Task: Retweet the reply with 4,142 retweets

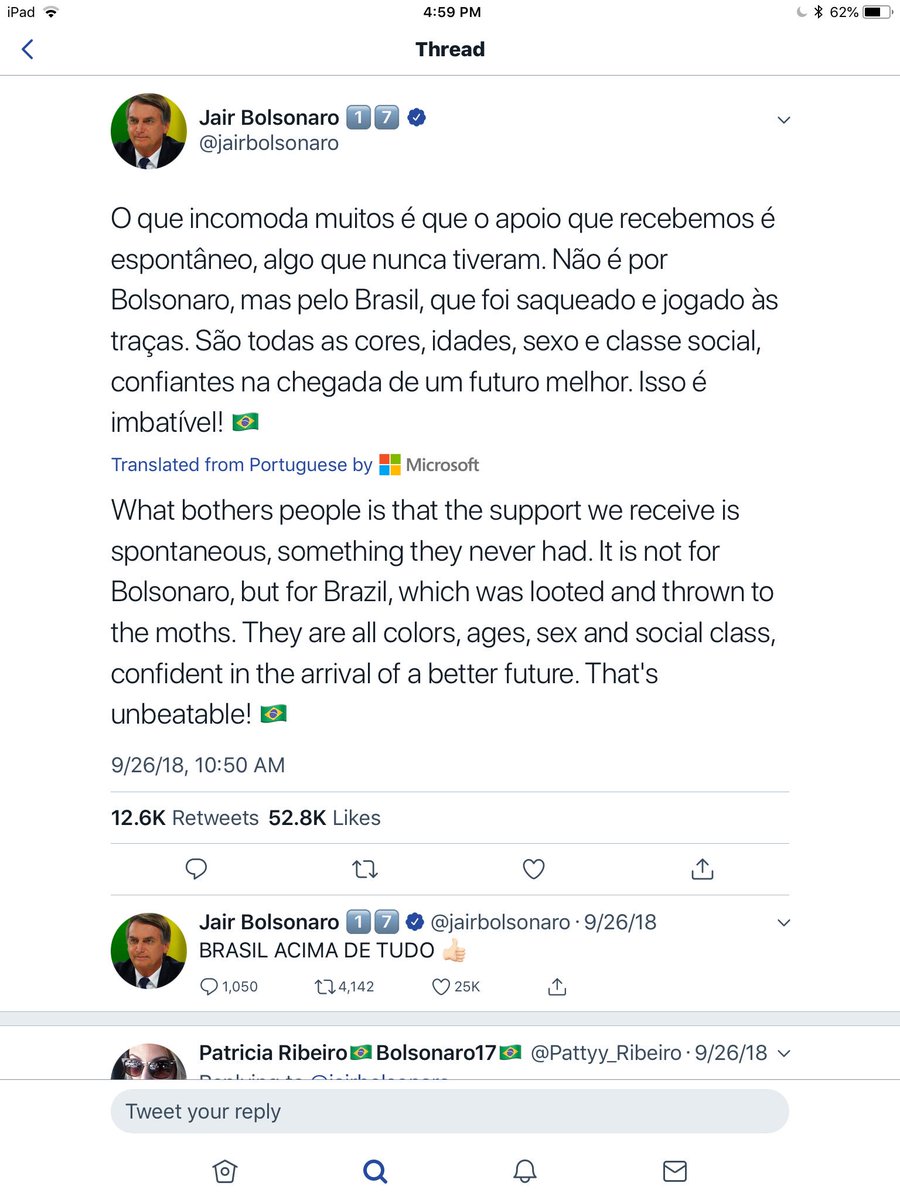Action: coord(344,986)
